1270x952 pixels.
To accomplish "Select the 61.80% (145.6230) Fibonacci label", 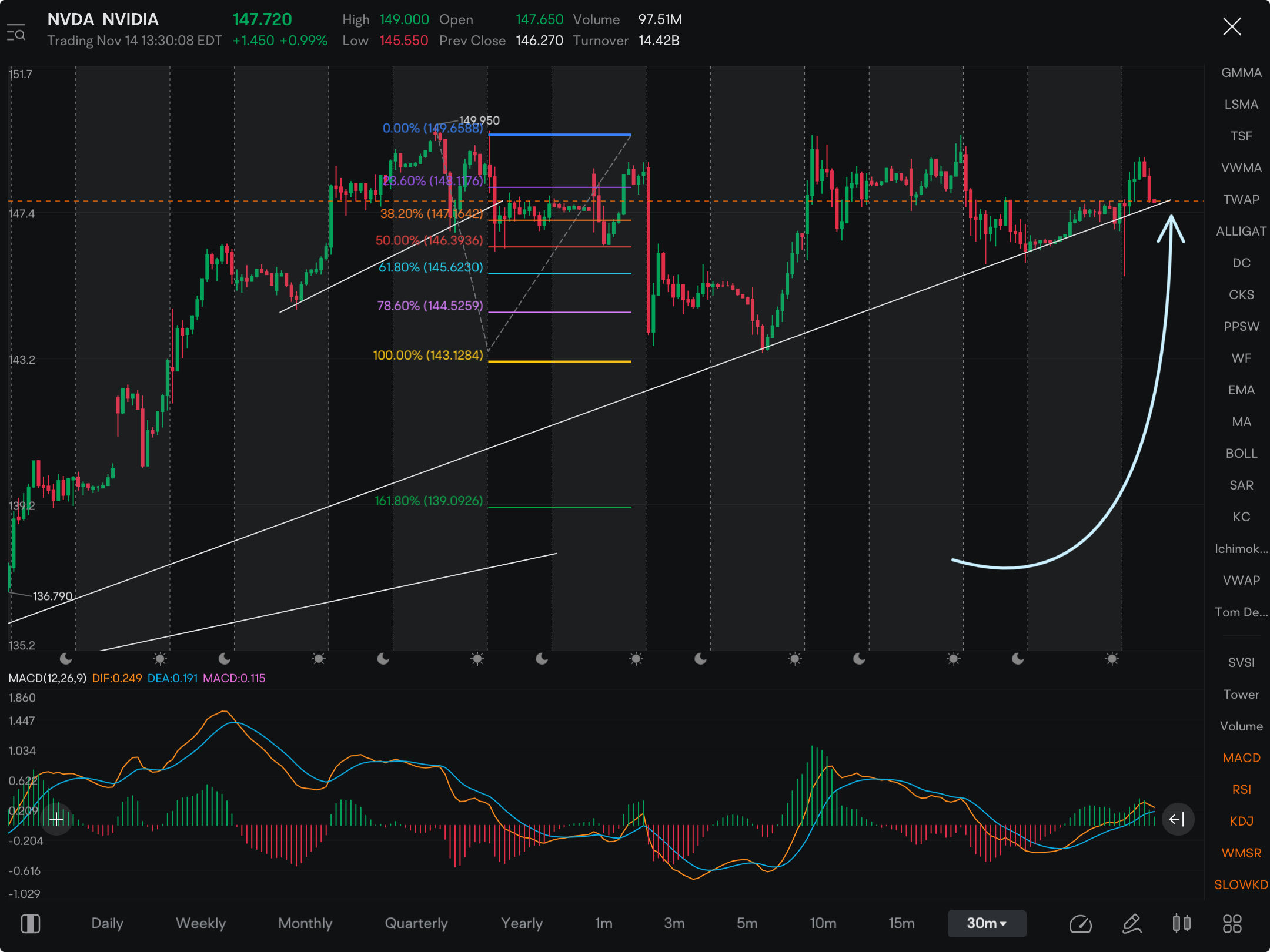I will tap(430, 267).
